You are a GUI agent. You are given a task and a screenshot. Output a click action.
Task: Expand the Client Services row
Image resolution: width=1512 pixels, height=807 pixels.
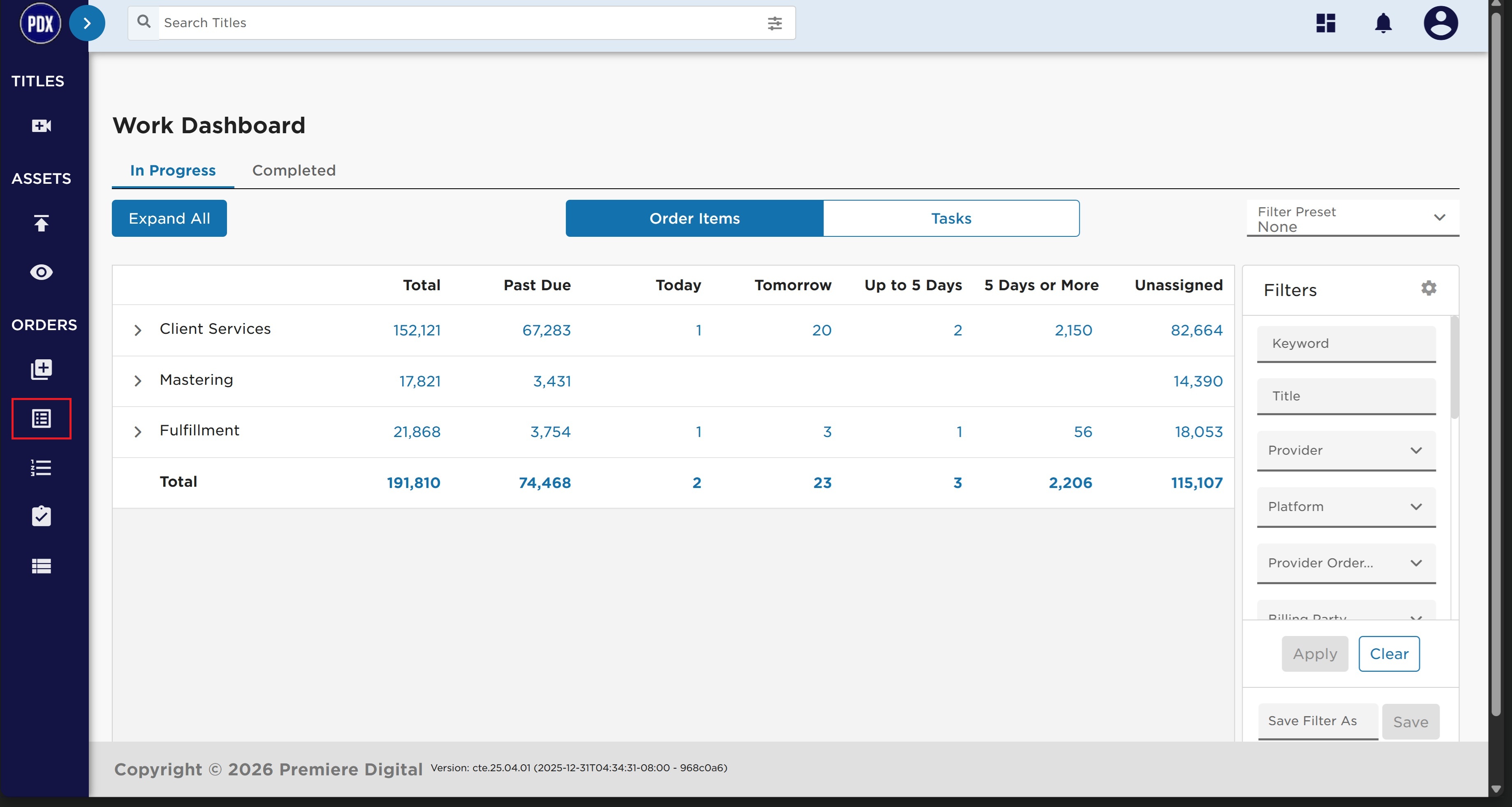(x=138, y=331)
